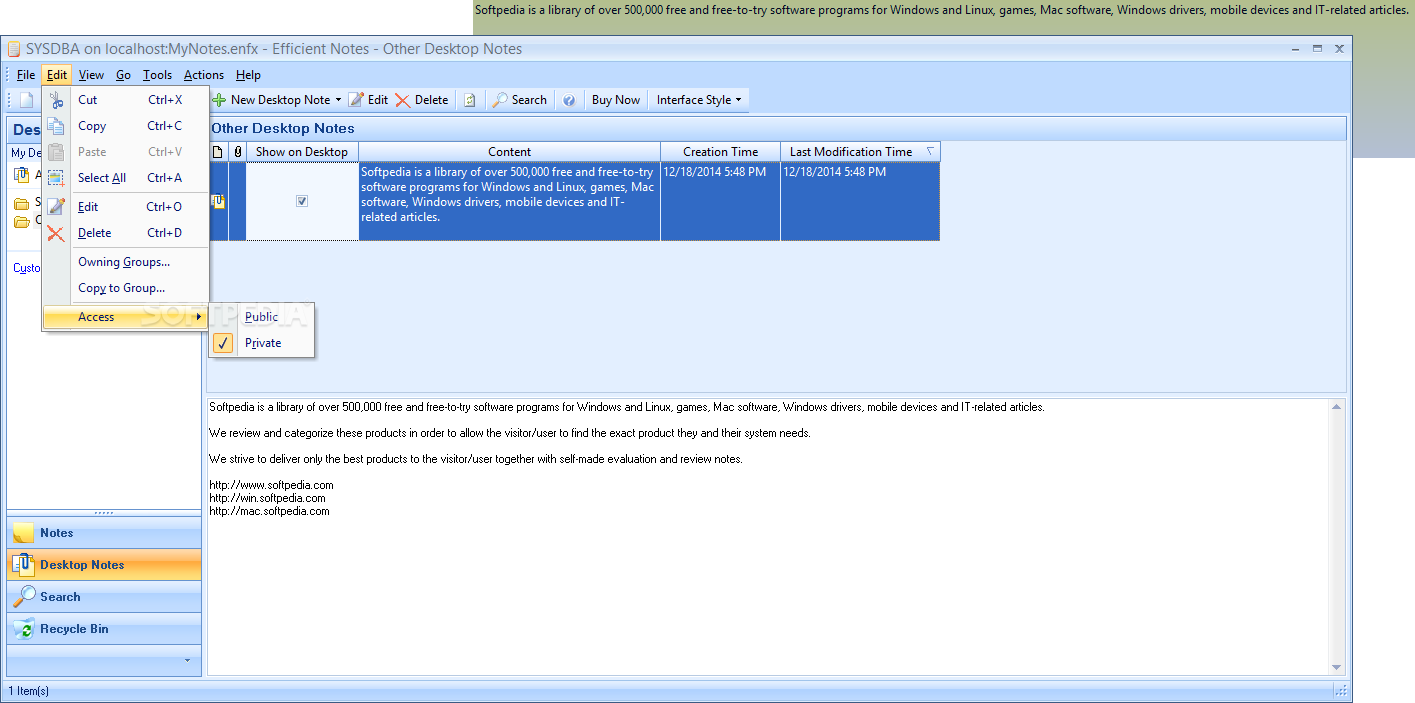The width and height of the screenshot is (1415, 703).
Task: Choose Owning Groups... menu entry
Action: [124, 262]
